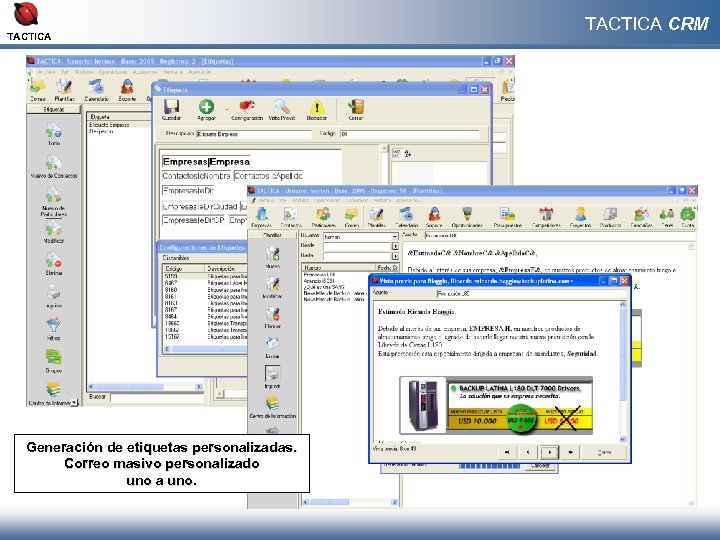Click Asunto field in Plantillas window

click(560, 235)
